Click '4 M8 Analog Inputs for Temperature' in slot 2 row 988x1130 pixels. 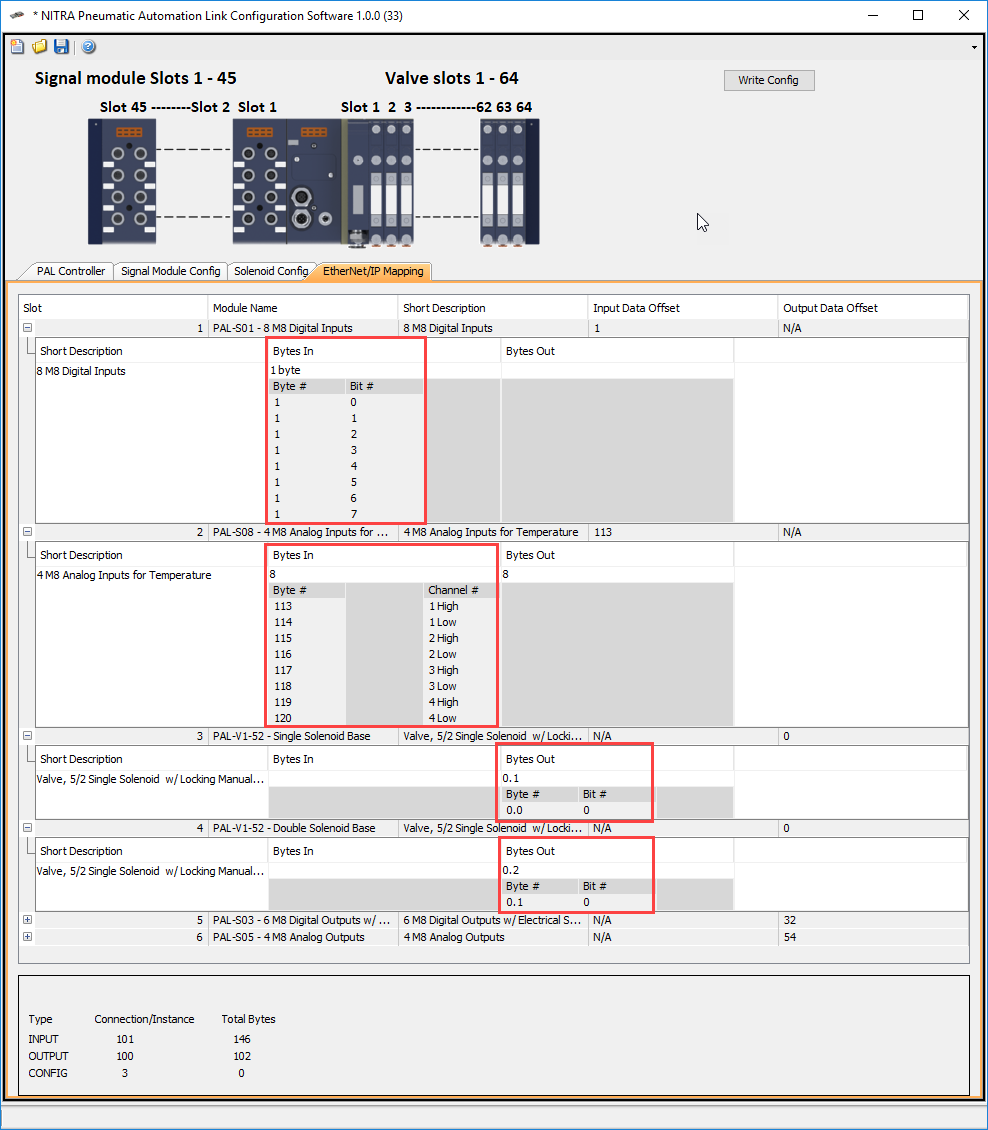pyautogui.click(x=491, y=532)
